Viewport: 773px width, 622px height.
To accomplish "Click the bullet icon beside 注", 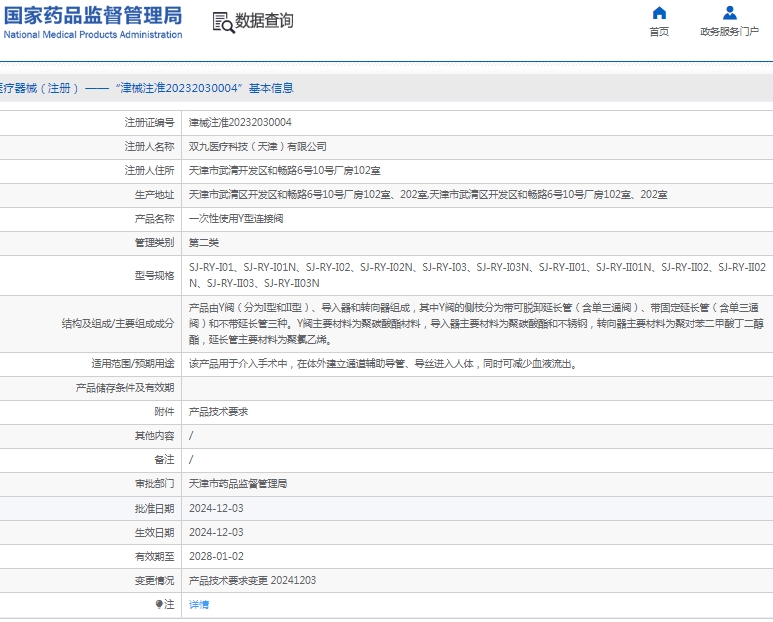I will click(x=159, y=604).
